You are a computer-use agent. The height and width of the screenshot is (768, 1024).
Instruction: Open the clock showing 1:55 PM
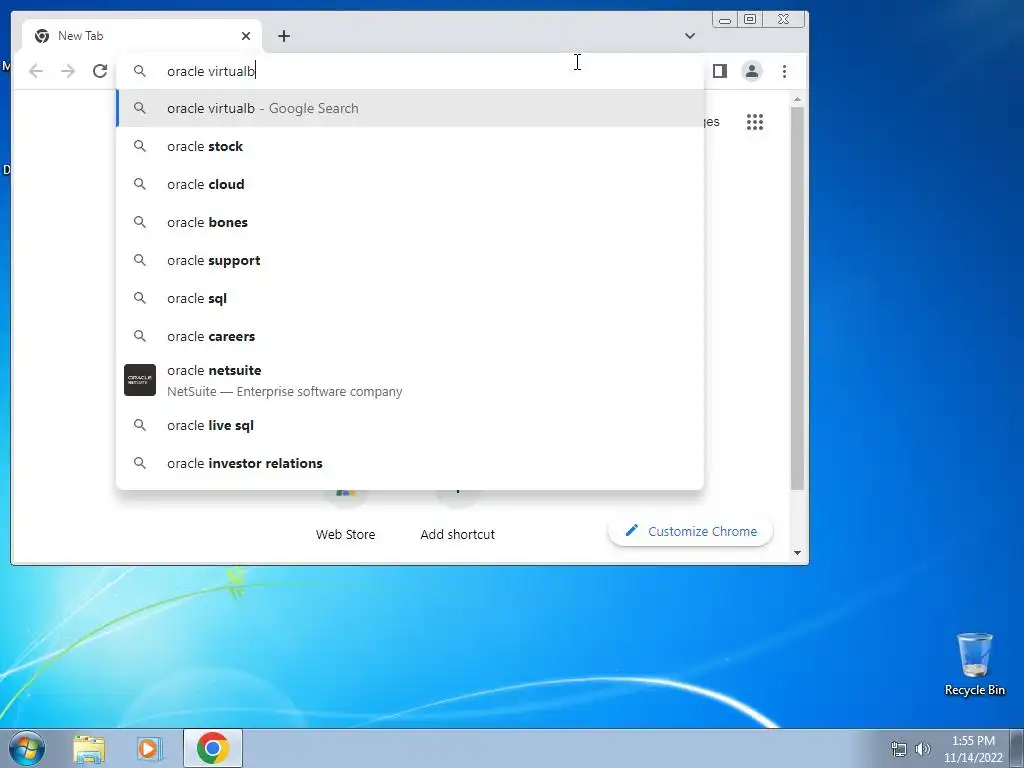973,749
